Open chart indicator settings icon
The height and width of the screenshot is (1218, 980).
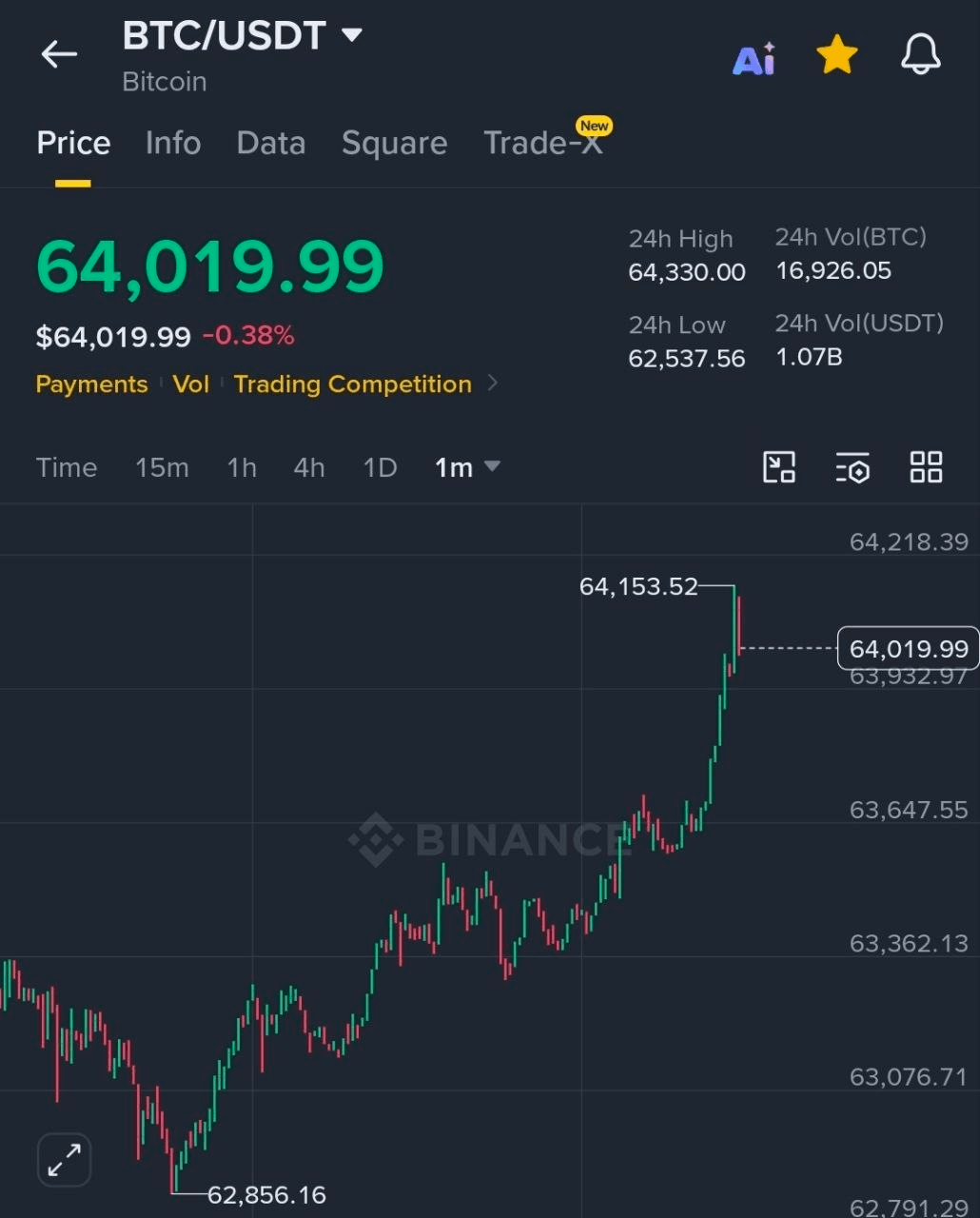click(x=853, y=467)
